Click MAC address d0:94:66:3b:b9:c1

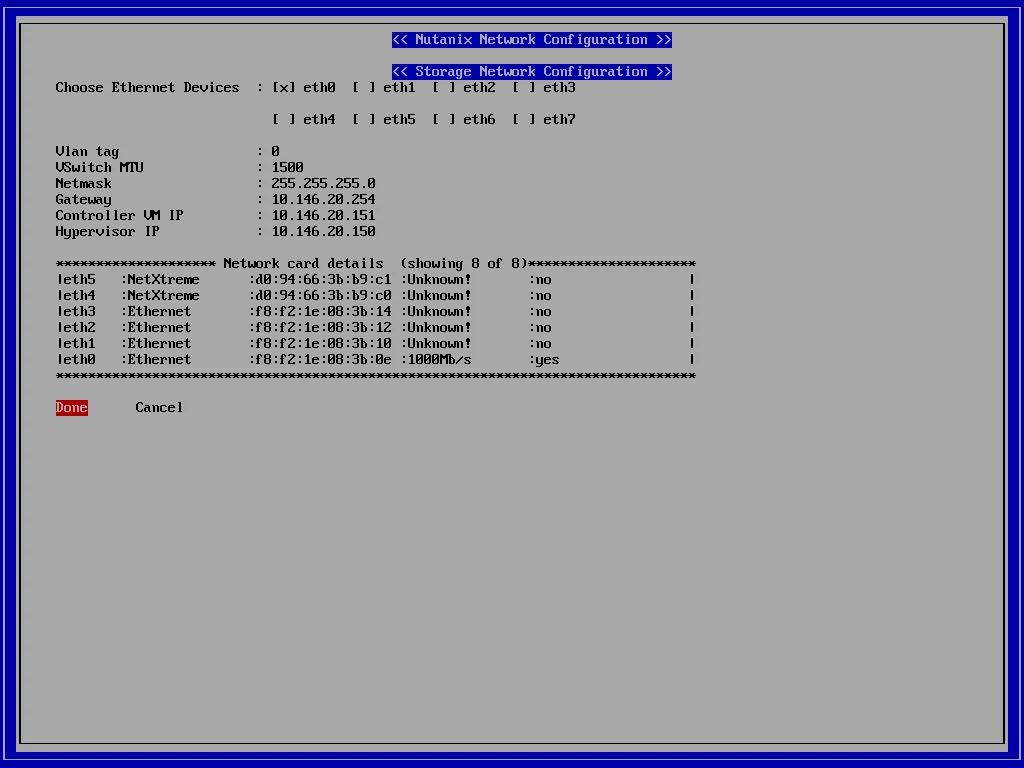324,280
